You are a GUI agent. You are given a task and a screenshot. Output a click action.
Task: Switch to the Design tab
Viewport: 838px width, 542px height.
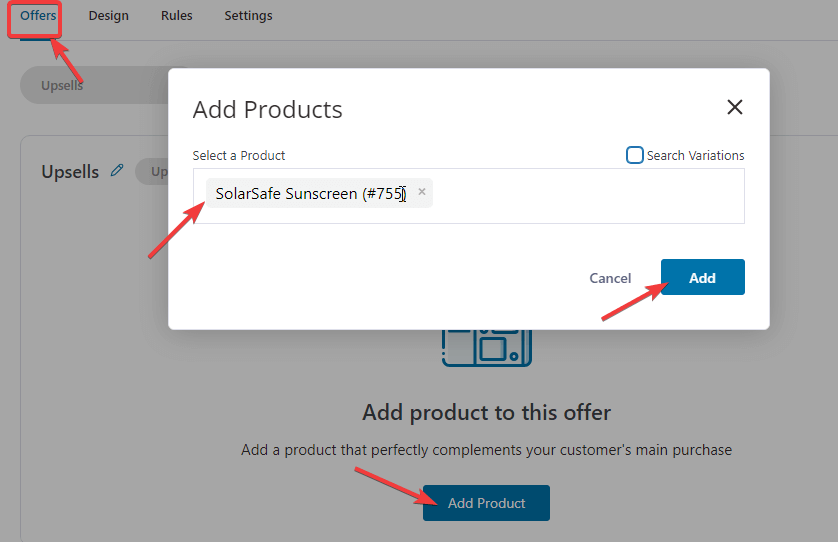coord(108,16)
